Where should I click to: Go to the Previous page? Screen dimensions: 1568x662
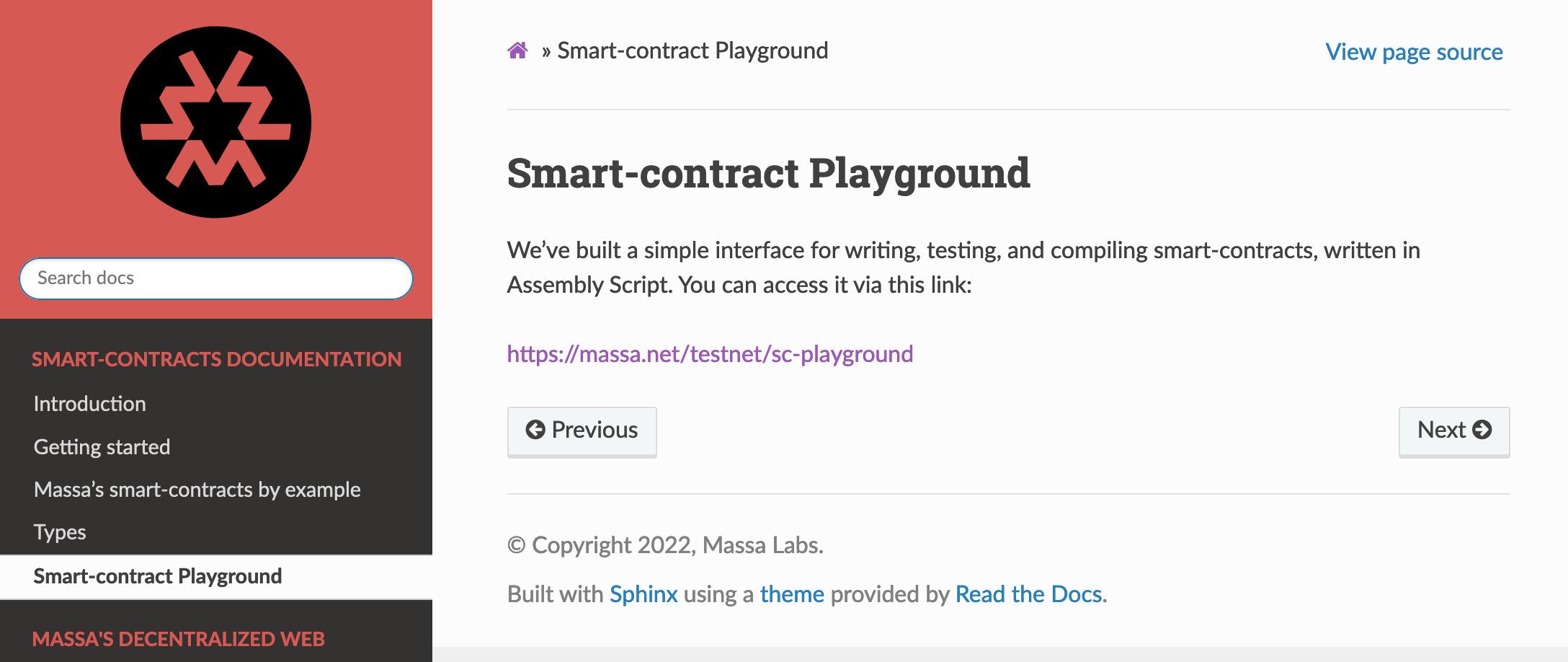(x=582, y=431)
